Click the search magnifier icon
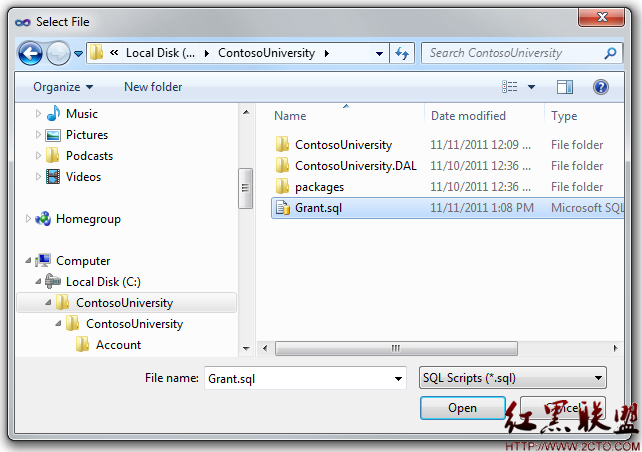Screen dimensions: 642x452 tap(611, 53)
